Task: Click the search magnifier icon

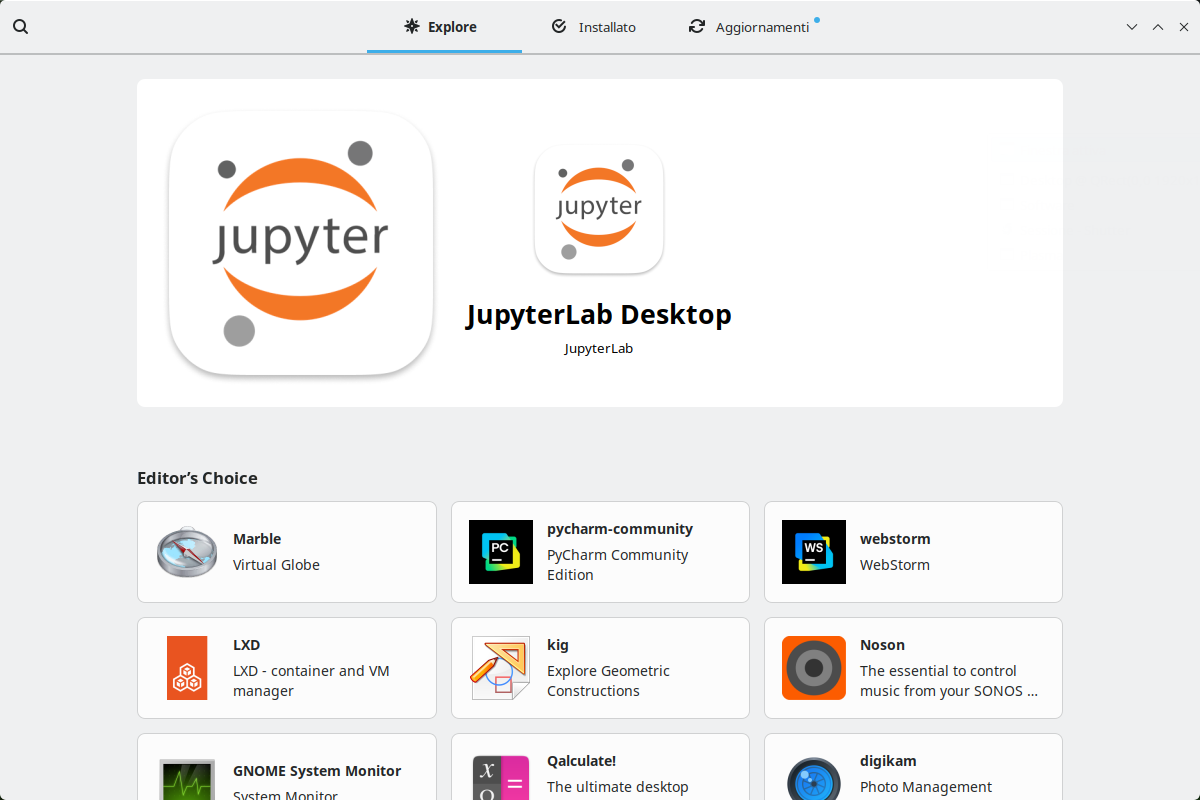Action: click(x=20, y=27)
